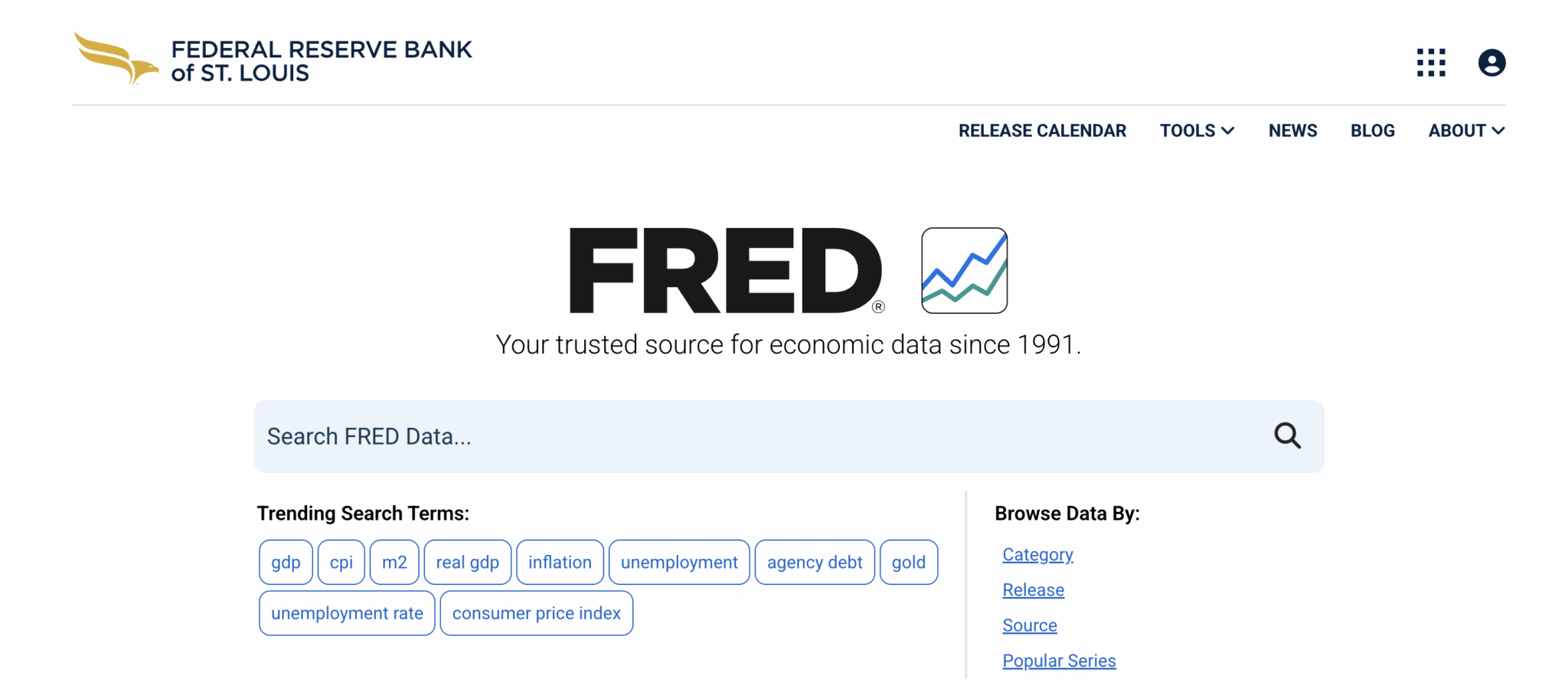Browse data by Source

pyautogui.click(x=1029, y=625)
